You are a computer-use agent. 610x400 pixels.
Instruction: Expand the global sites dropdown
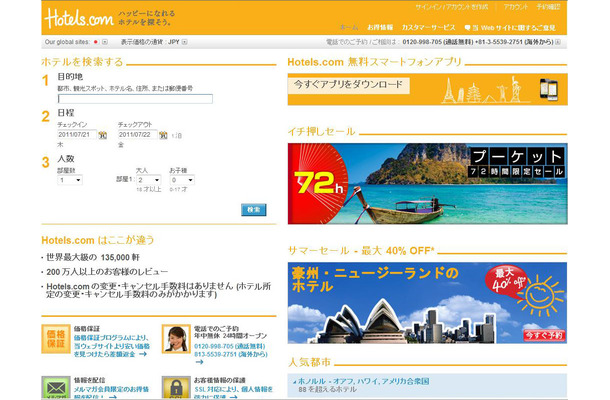coord(105,42)
